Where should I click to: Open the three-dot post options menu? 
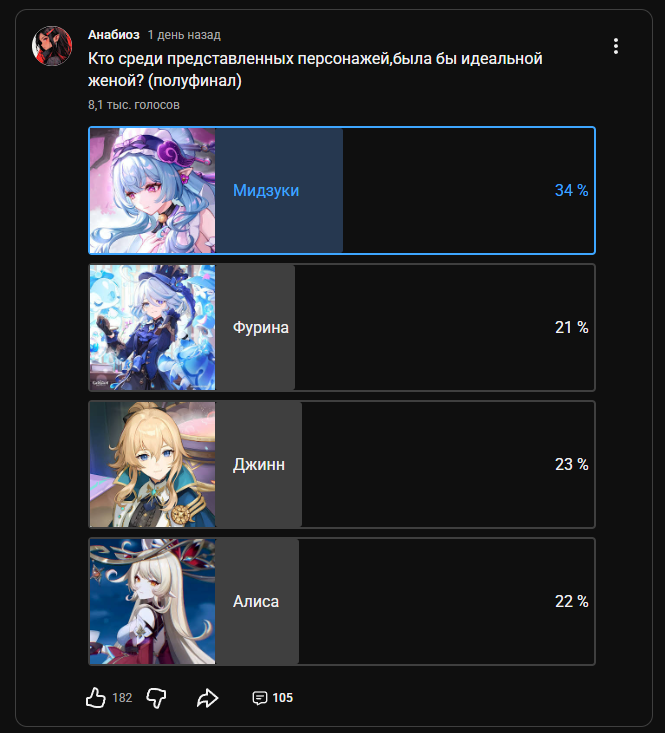[x=615, y=46]
